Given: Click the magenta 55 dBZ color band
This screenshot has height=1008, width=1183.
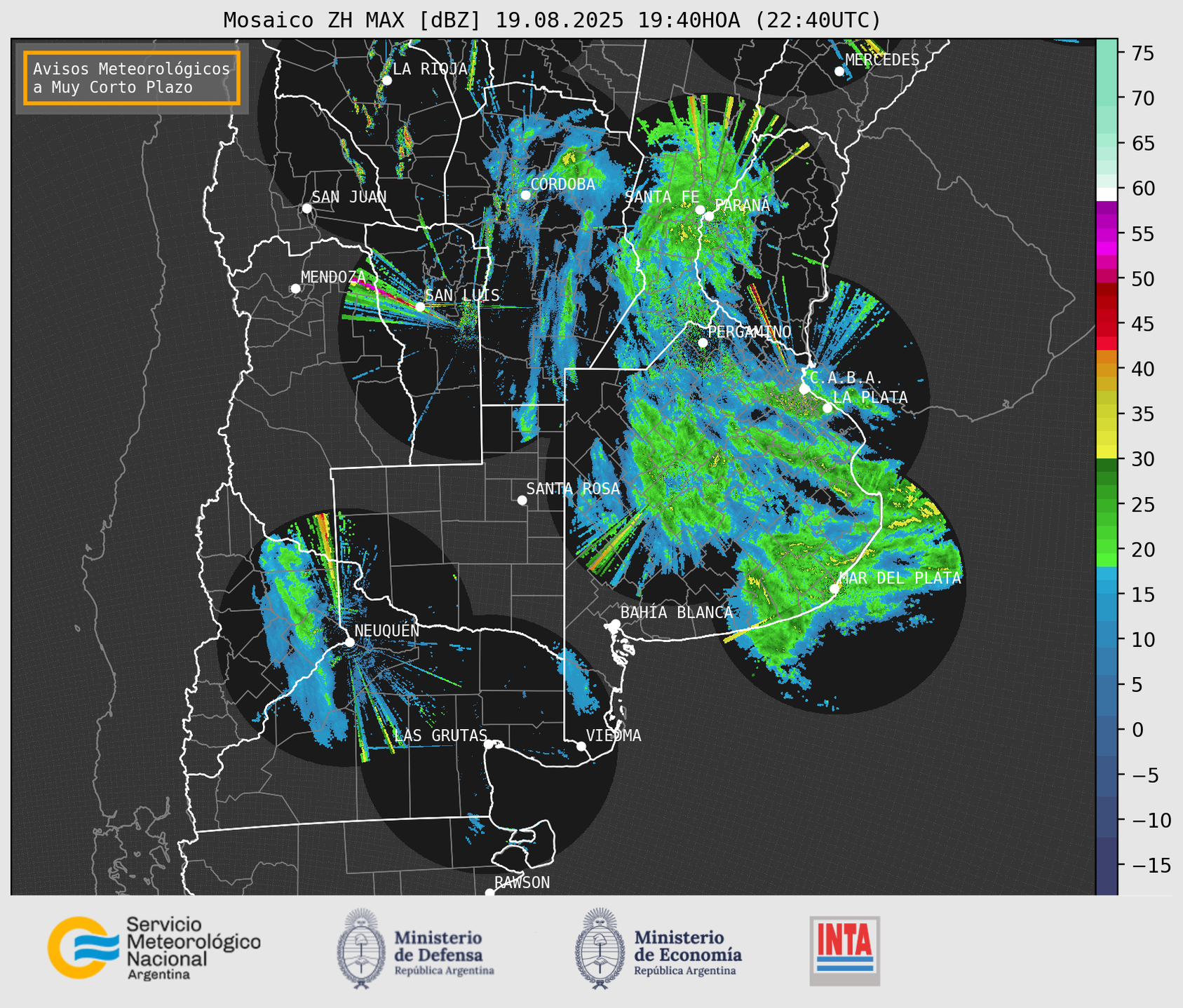Looking at the screenshot, I should click(1107, 235).
